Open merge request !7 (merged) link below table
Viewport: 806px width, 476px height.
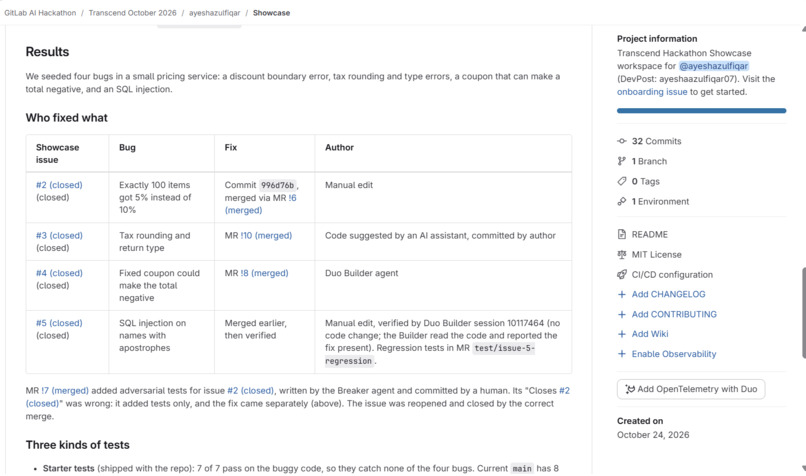coord(65,391)
